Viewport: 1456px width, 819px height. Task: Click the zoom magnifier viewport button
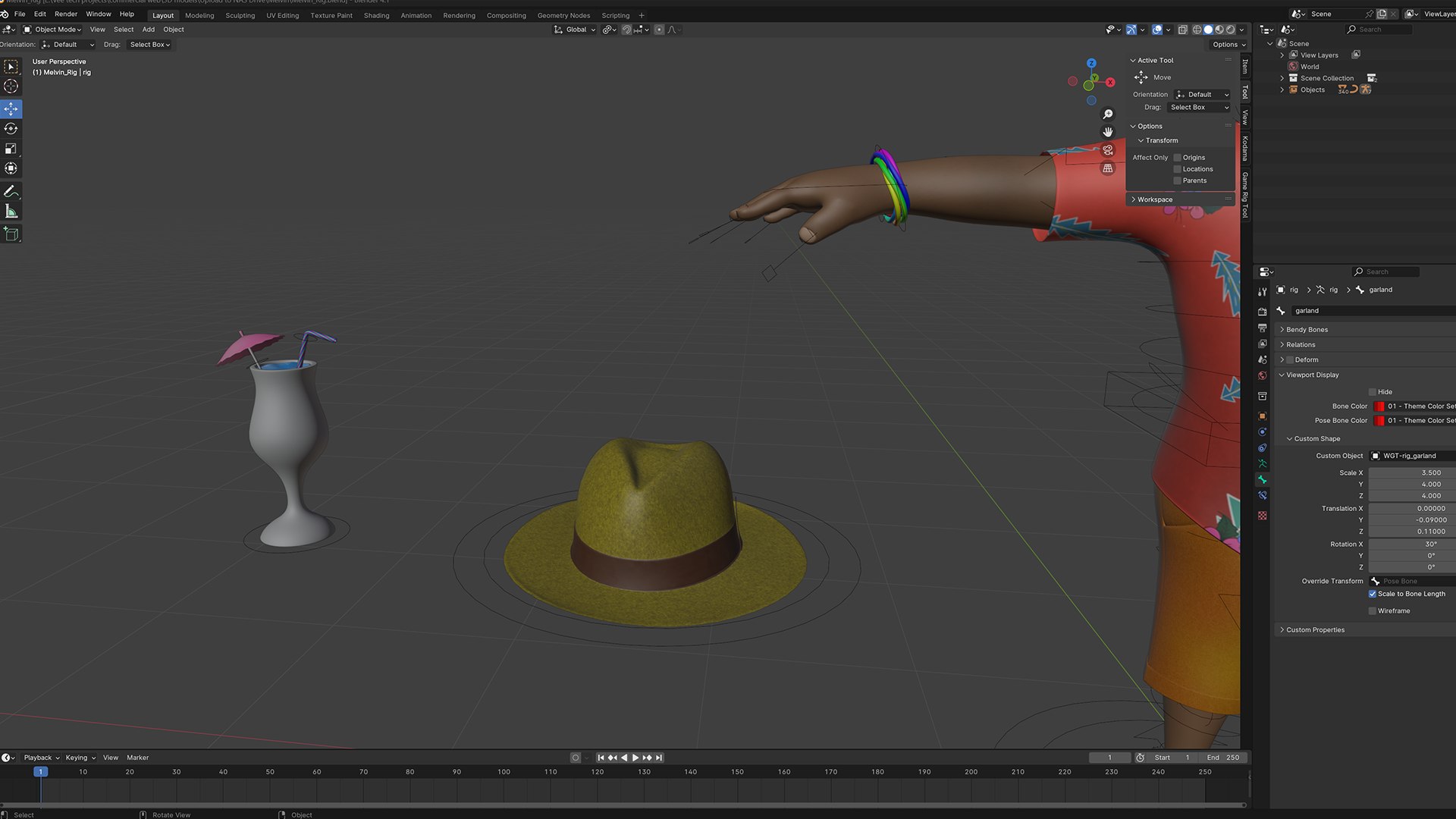(x=1108, y=114)
